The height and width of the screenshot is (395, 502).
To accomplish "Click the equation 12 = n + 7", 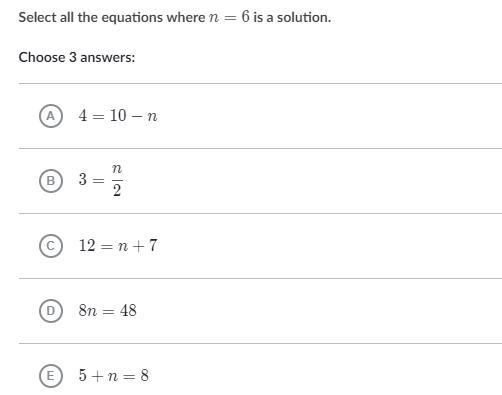I will (x=118, y=246).
